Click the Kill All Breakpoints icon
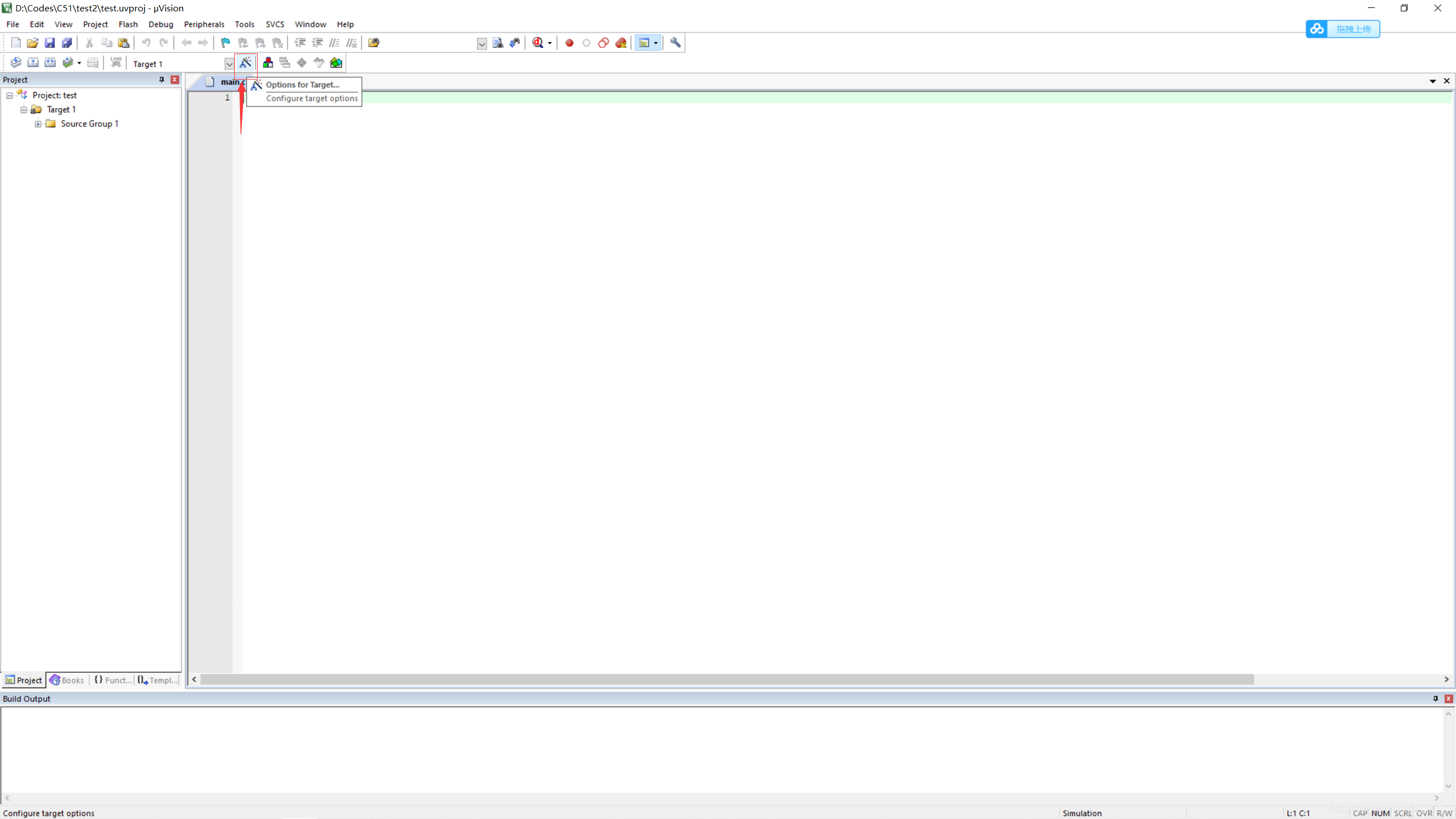Screen dimensions: 1456x819 pos(621,43)
